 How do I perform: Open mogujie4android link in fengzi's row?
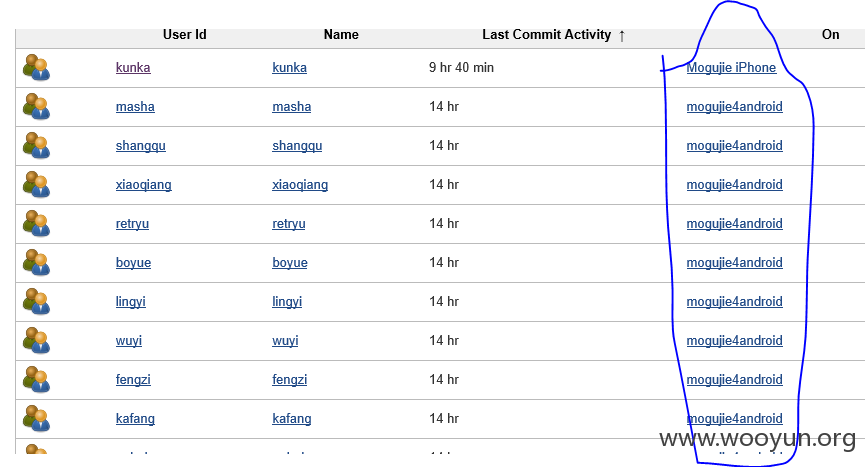734,380
